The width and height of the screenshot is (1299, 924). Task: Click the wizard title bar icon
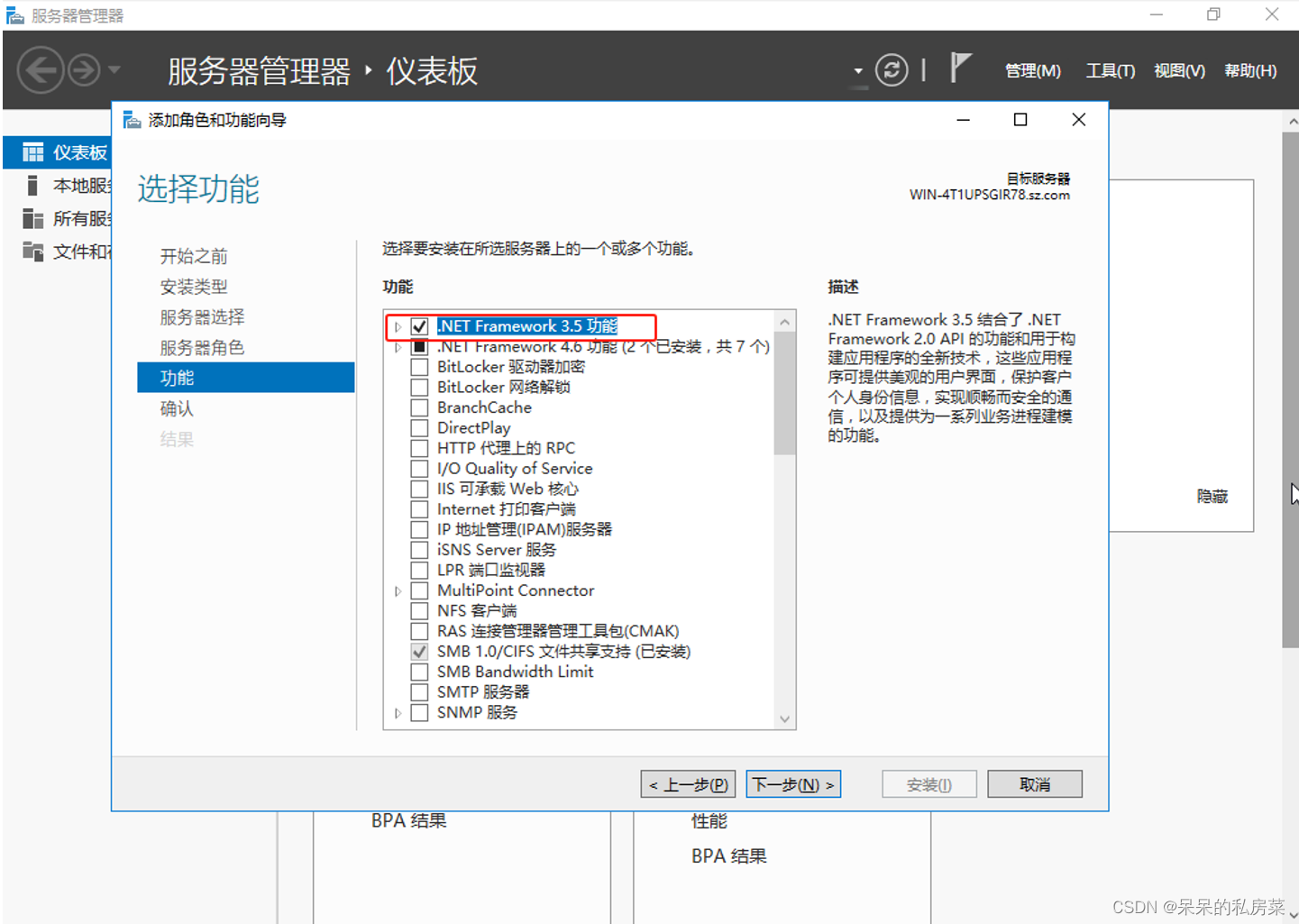pos(132,120)
